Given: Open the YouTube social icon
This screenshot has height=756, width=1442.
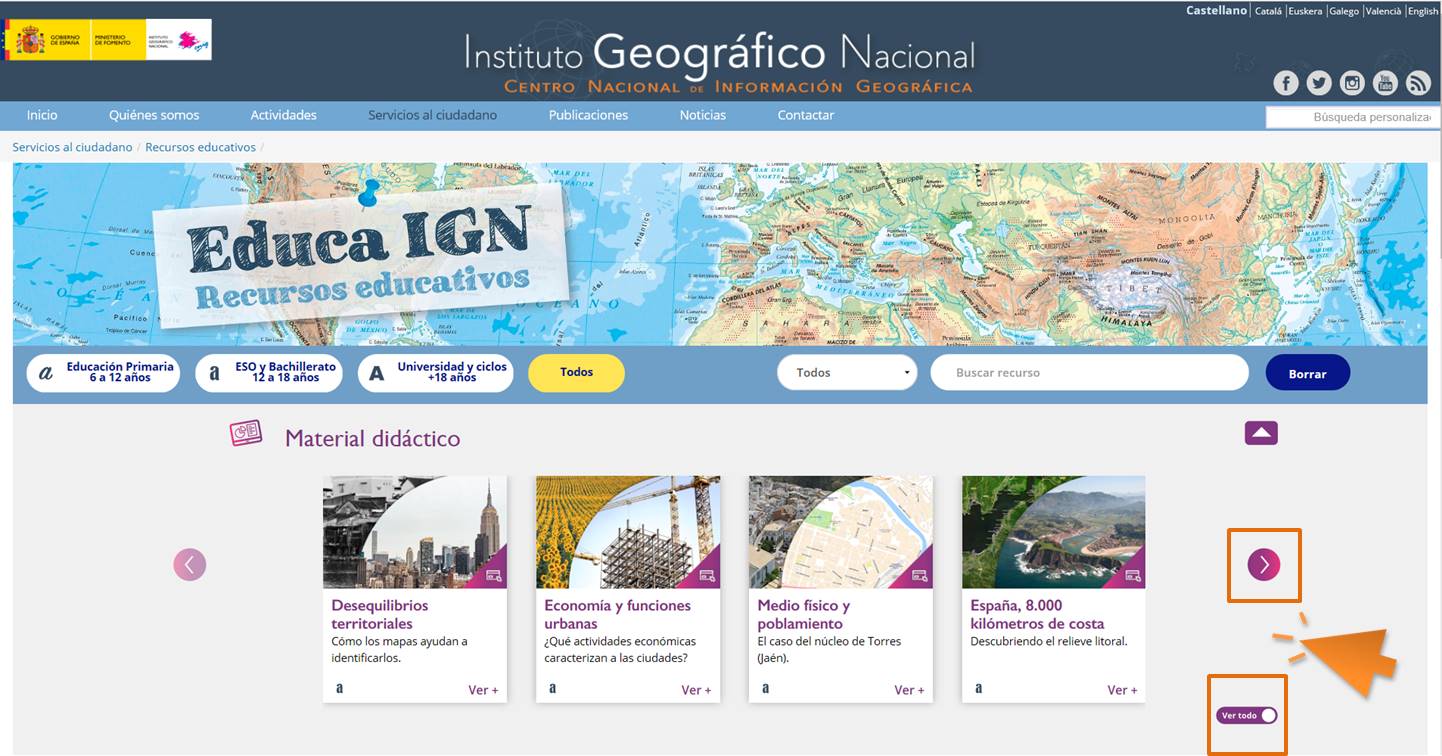Looking at the screenshot, I should pyautogui.click(x=1385, y=83).
